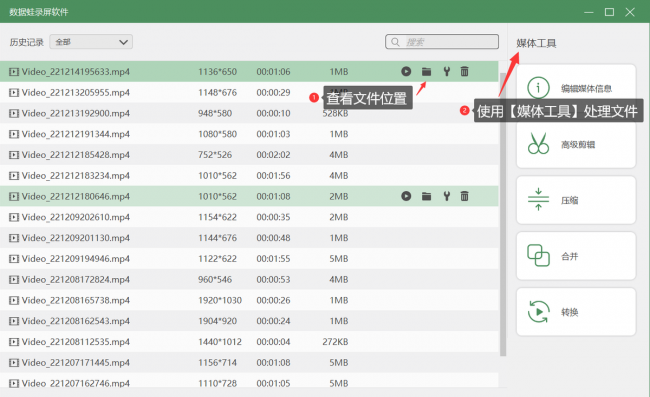650x397 pixels.
Task: Play Video_221214195633.mp4 with its play icon
Action: (406, 72)
